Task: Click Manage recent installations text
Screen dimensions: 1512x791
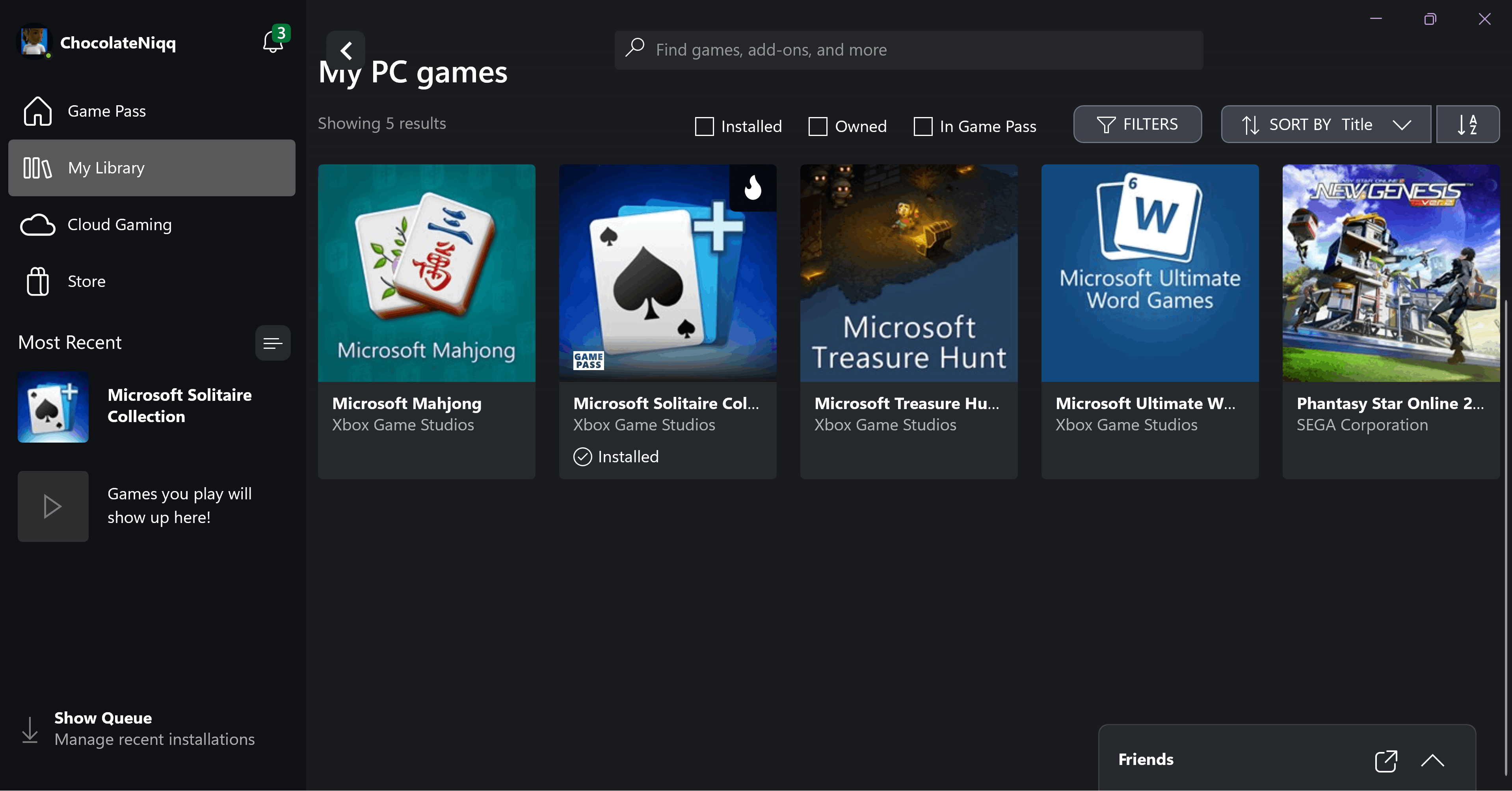Action: pyautogui.click(x=154, y=739)
